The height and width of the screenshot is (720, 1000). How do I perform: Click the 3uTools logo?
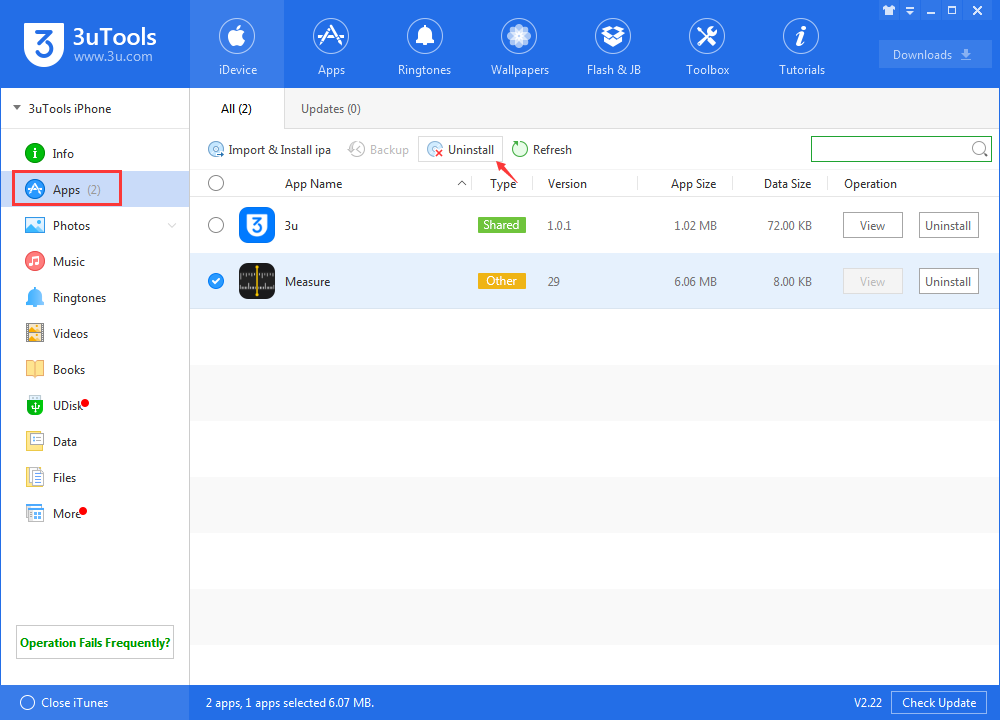90,44
